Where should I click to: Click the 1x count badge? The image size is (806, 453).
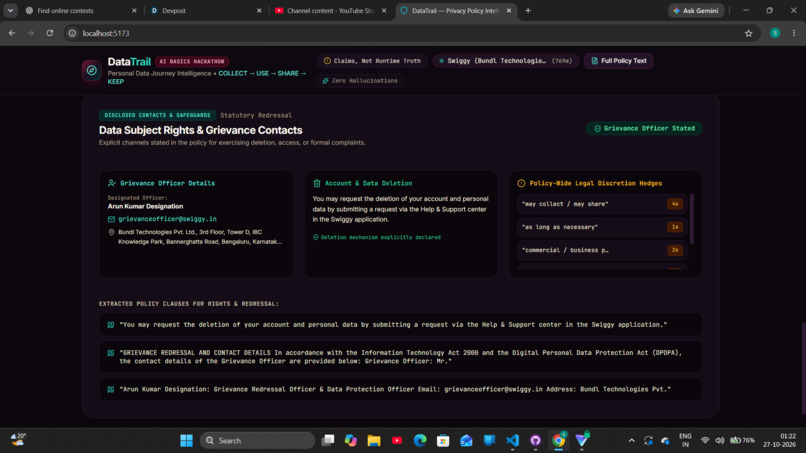pyautogui.click(x=675, y=227)
